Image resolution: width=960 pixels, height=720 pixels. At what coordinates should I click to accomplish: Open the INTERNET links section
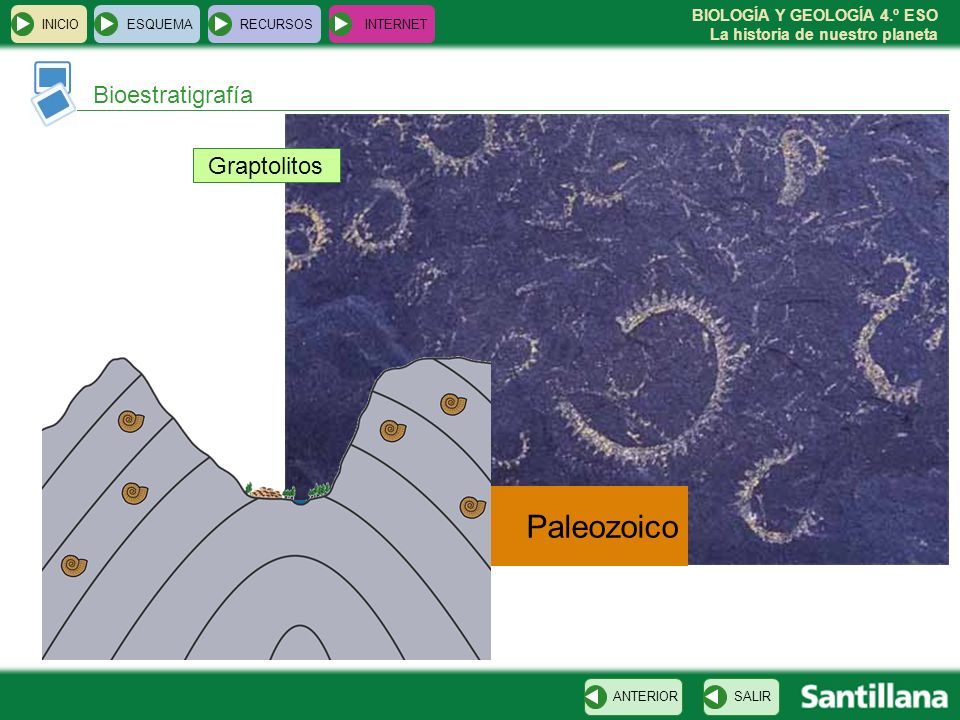coord(381,24)
